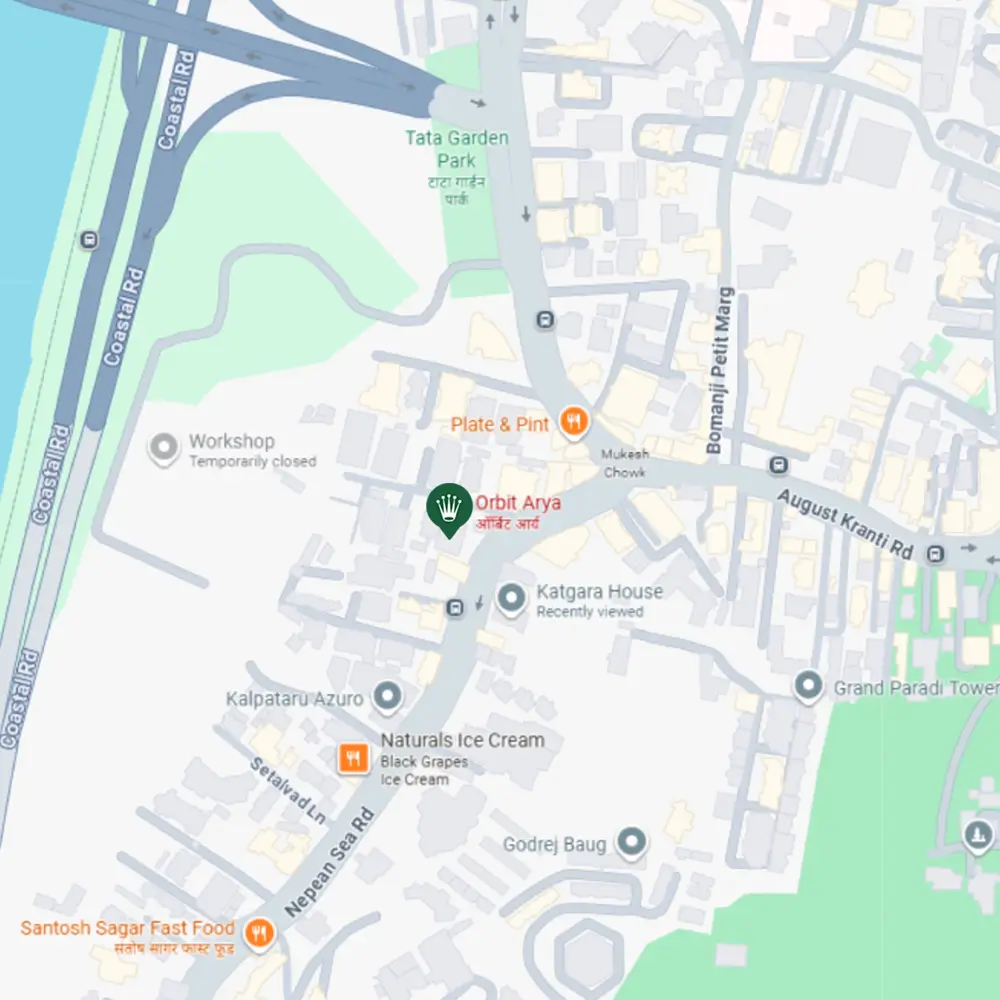The height and width of the screenshot is (1000, 1000).
Task: Open the Naturals Ice Cream square restaurant icon
Action: tap(353, 758)
